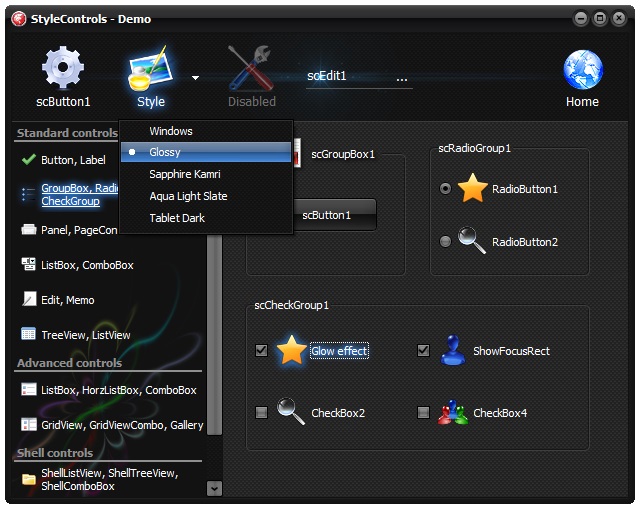Select Glossy style from menu
Screen dimensions: 641x510
point(206,152)
